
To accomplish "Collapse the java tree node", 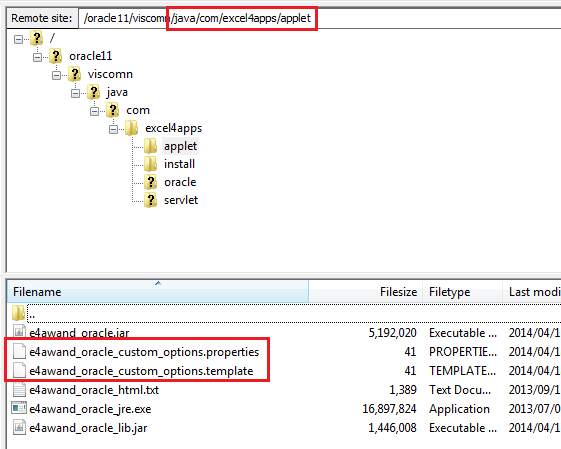I will click(x=75, y=93).
